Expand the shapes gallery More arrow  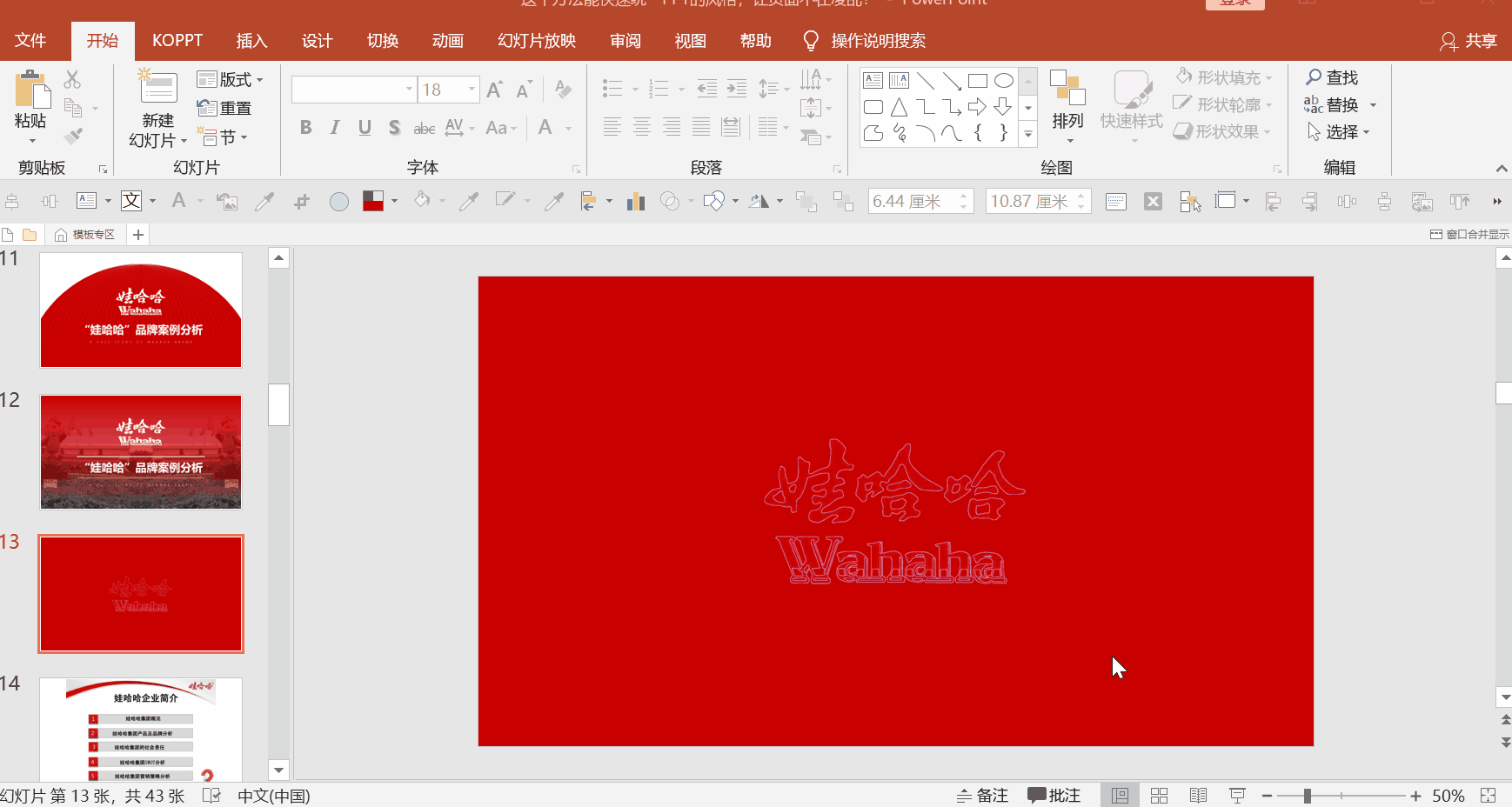tap(1028, 134)
